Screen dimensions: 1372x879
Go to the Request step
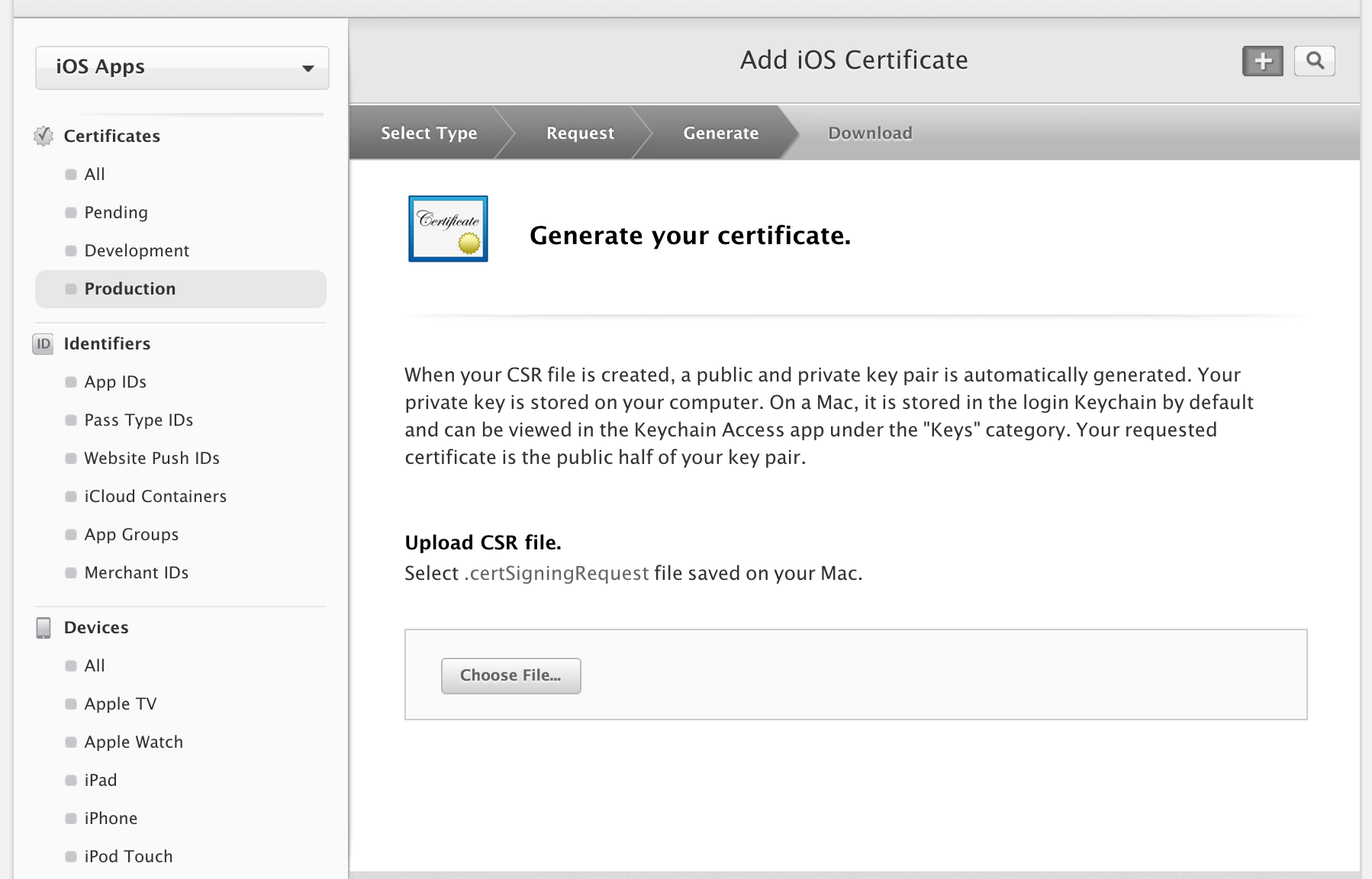580,133
